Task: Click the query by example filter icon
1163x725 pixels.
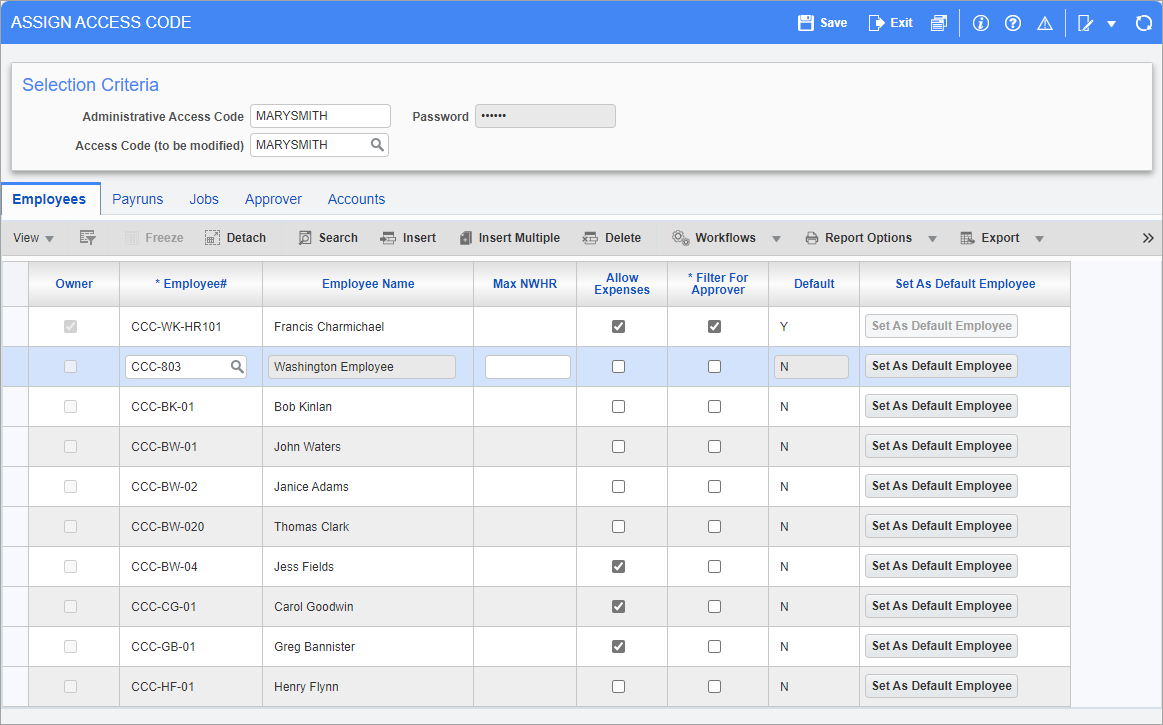Action: (87, 237)
